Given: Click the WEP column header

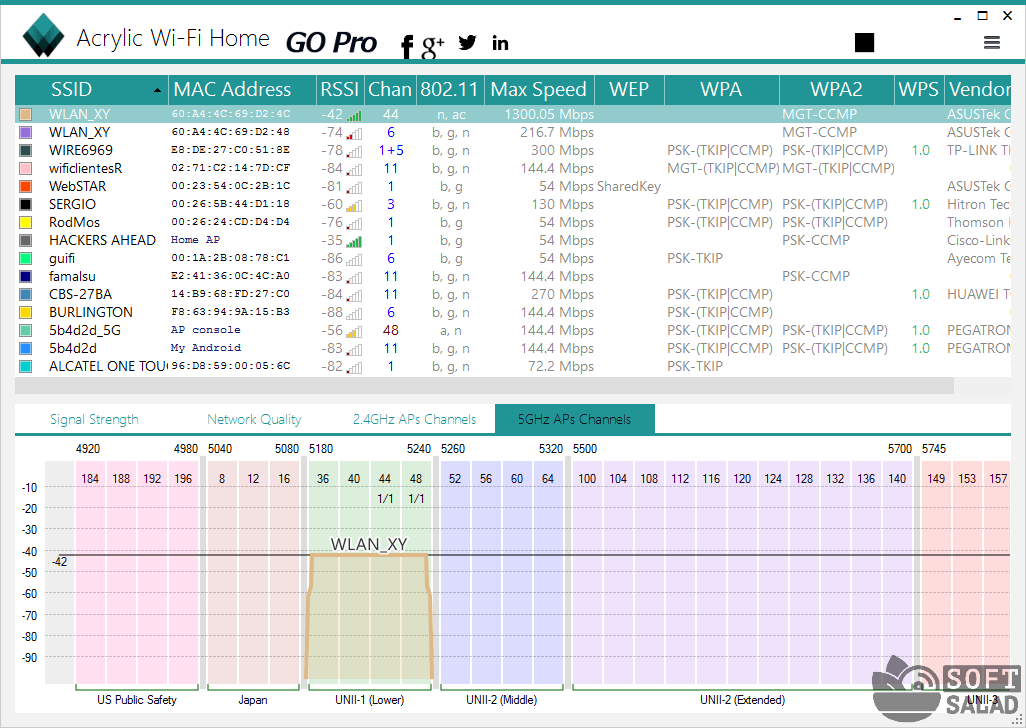Looking at the screenshot, I should [629, 90].
